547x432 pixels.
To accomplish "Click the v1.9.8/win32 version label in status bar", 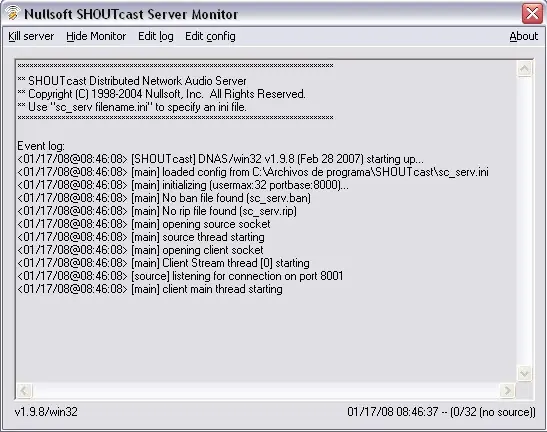I will [x=46, y=412].
